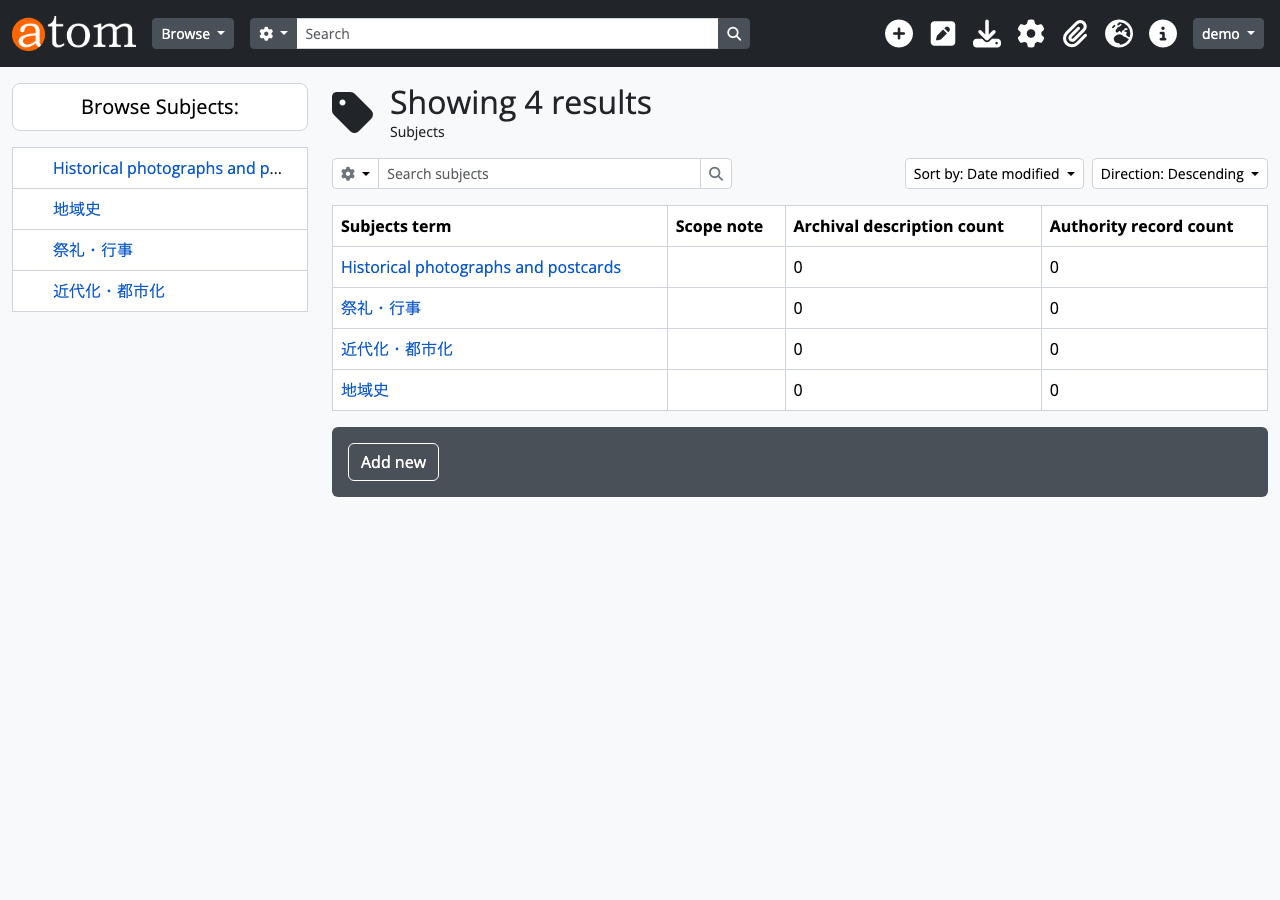
Task: Open the Admin gear menu icon
Action: point(1031,33)
